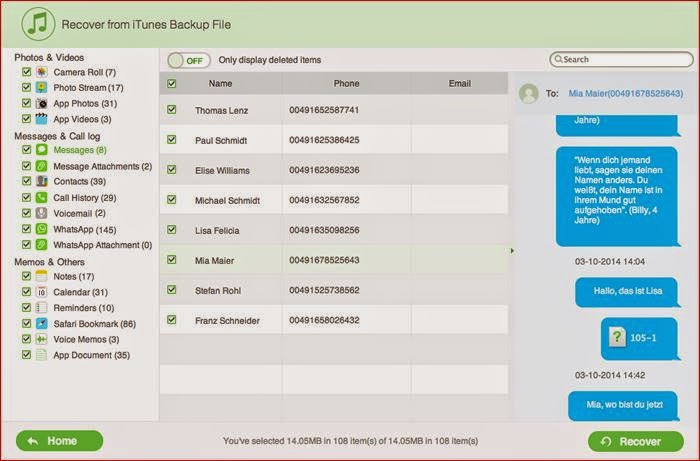Select Contacts (39) category

tap(79, 181)
